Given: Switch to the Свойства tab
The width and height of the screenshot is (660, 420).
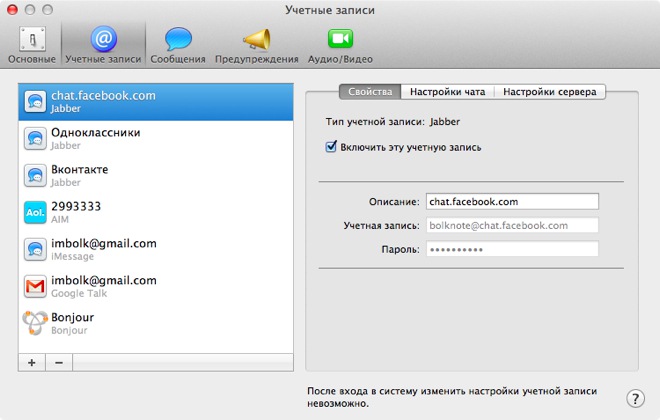Looking at the screenshot, I should tap(370, 92).
